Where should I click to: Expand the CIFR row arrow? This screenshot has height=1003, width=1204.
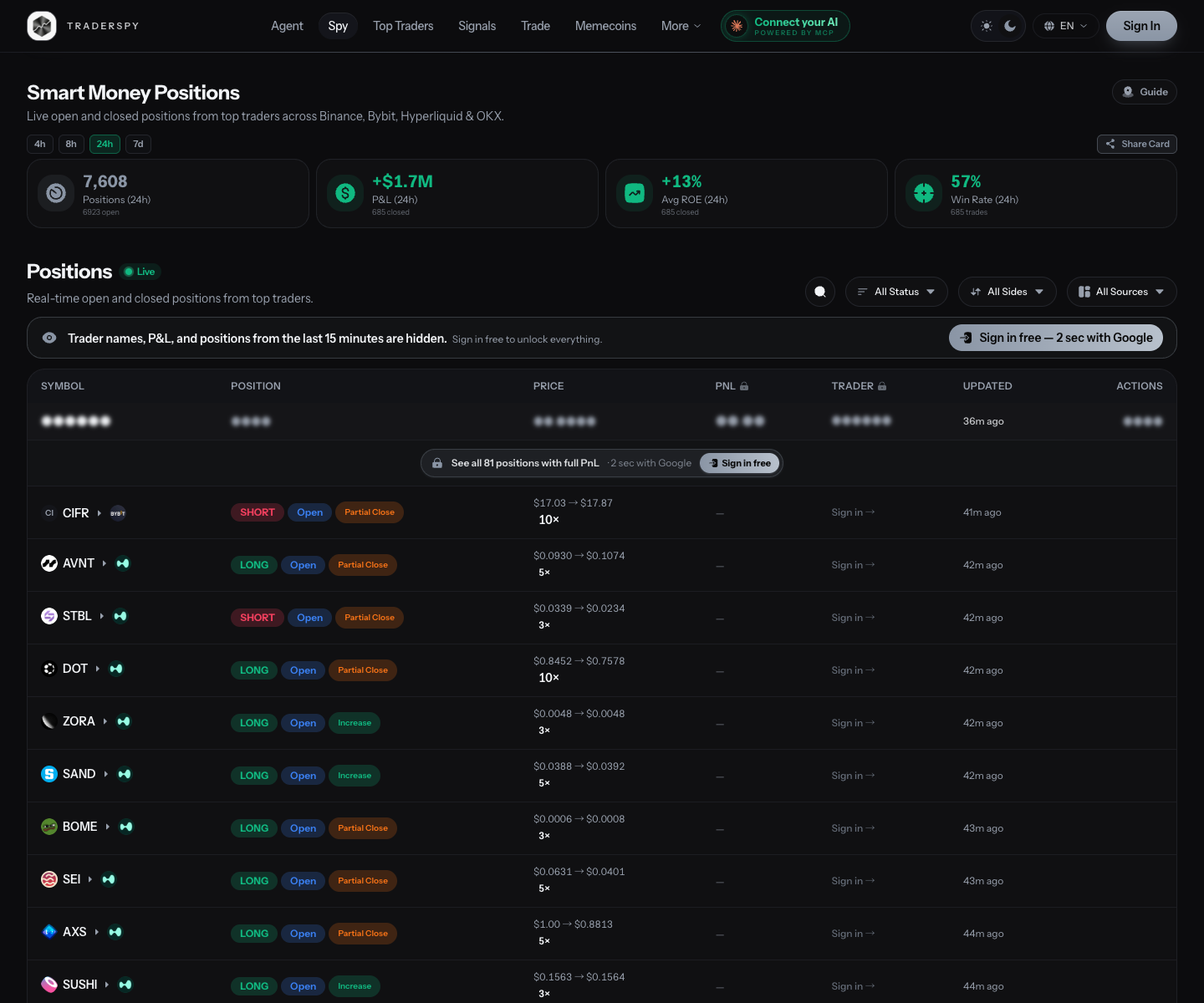click(99, 512)
